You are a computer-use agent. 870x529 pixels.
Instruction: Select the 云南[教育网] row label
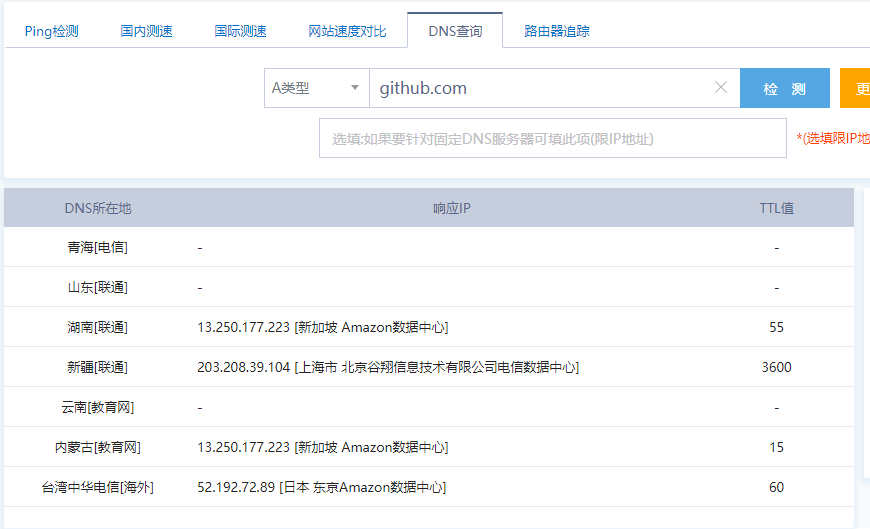(98, 407)
